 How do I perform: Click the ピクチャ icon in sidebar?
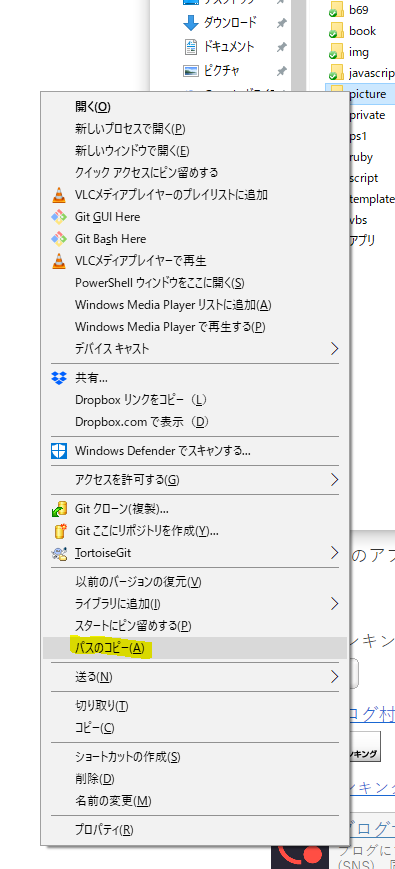191,71
